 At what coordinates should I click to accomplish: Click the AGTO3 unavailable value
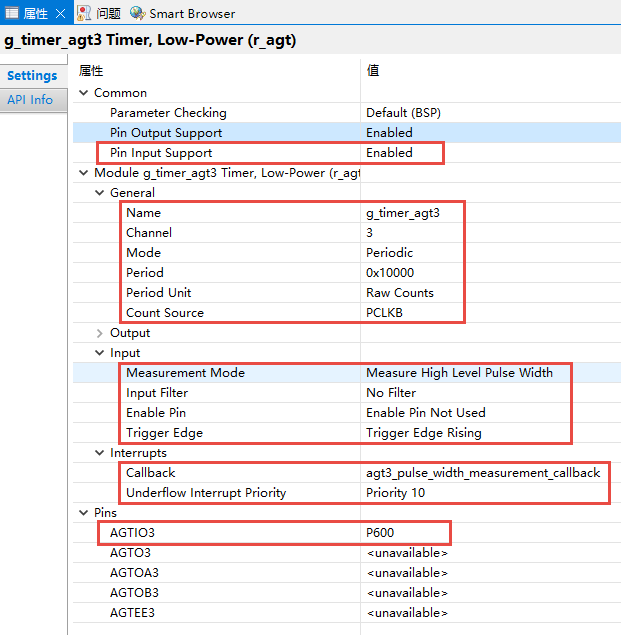407,553
